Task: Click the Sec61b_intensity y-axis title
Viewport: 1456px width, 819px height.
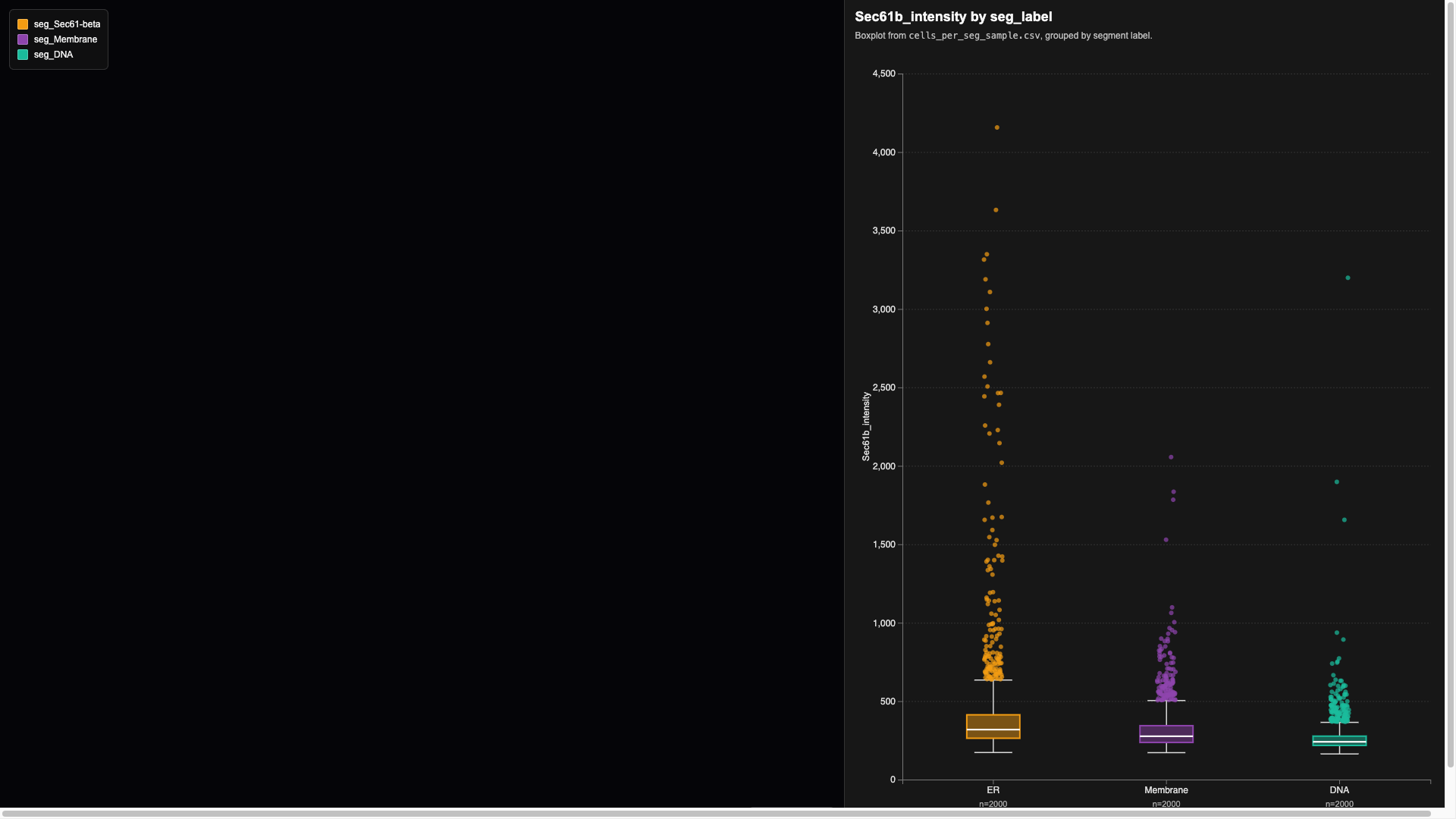Action: click(x=866, y=426)
